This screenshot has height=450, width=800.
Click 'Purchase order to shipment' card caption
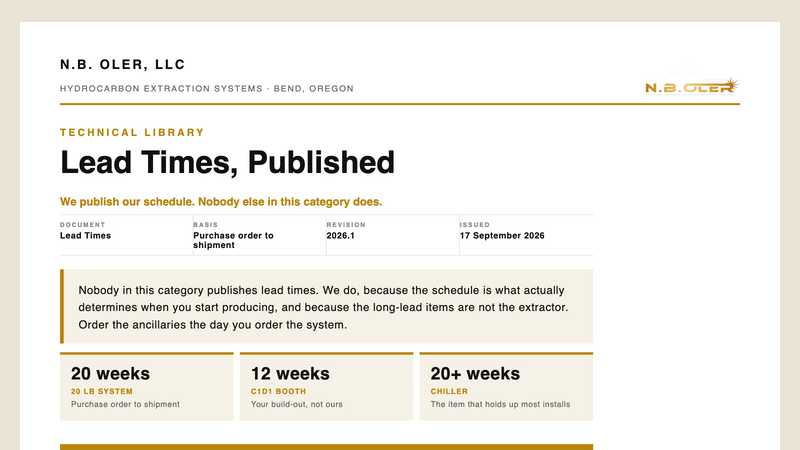pos(125,404)
